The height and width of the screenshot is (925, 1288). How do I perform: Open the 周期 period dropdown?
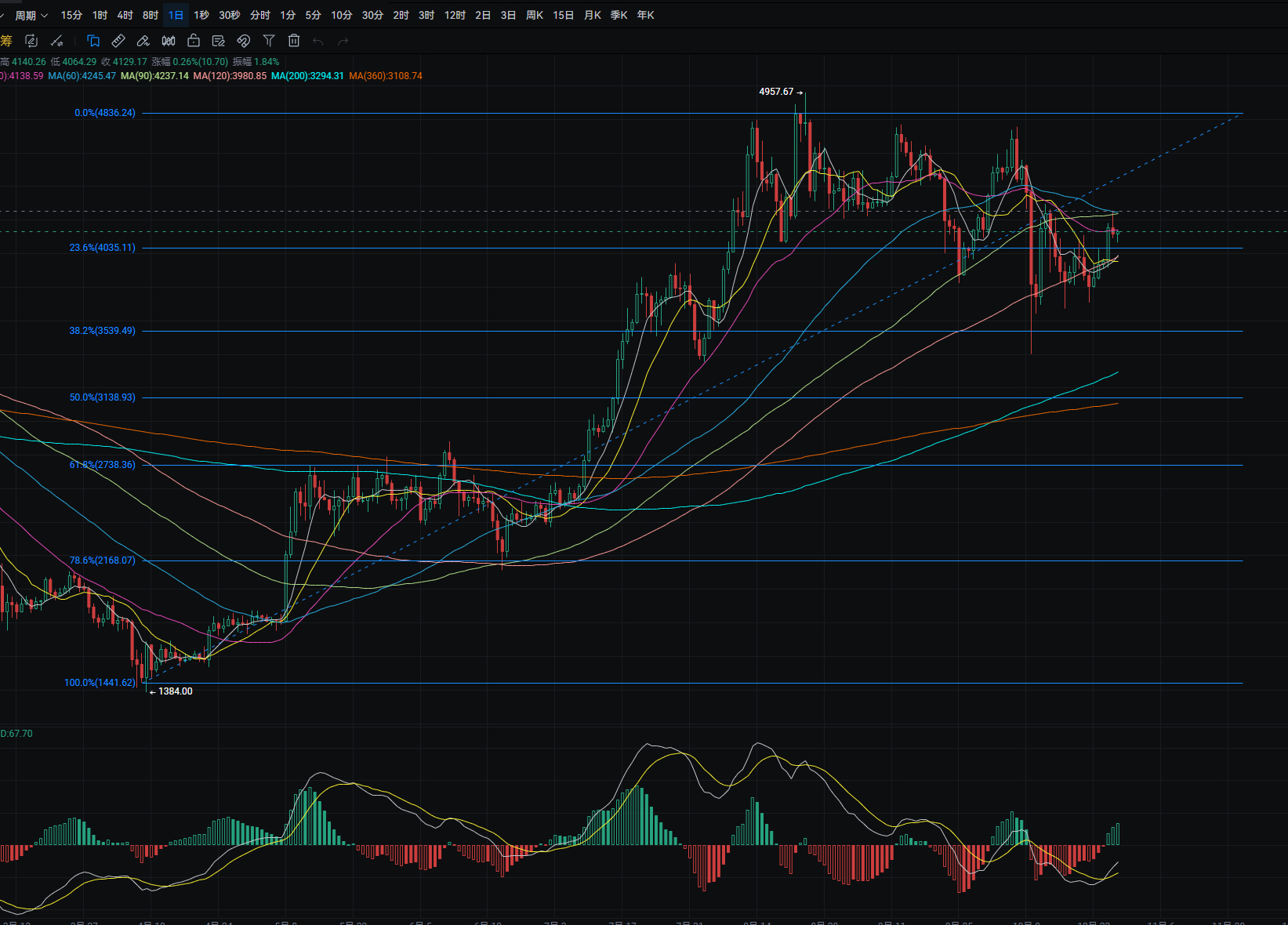31,15
